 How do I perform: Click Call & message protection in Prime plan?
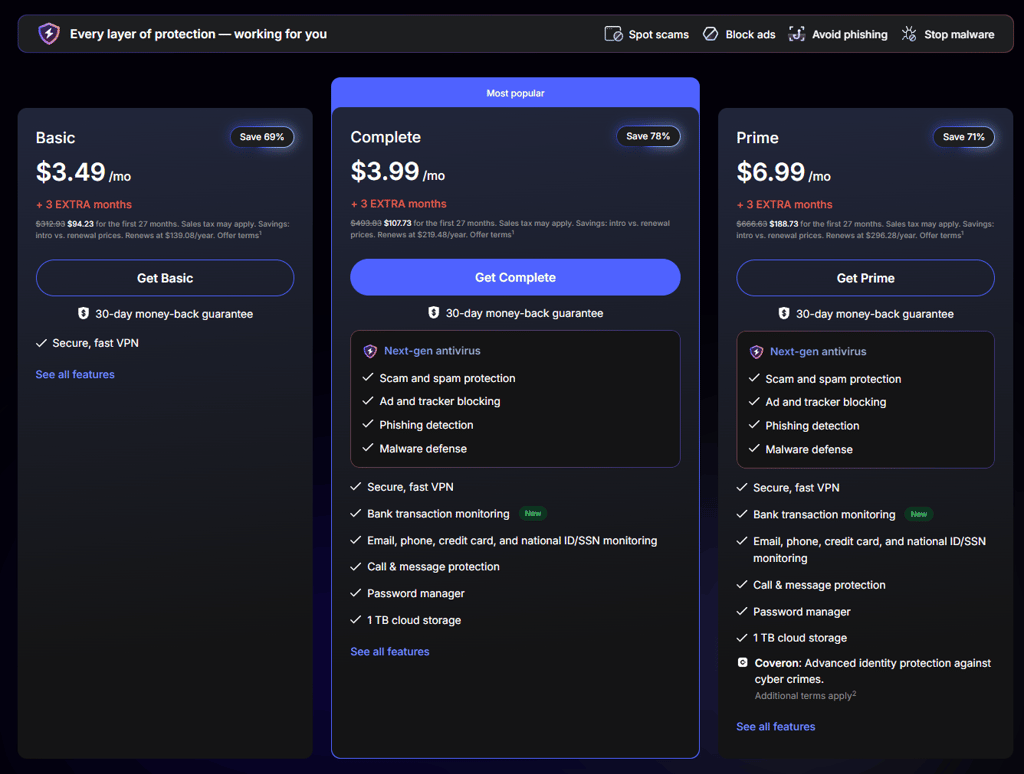point(819,585)
